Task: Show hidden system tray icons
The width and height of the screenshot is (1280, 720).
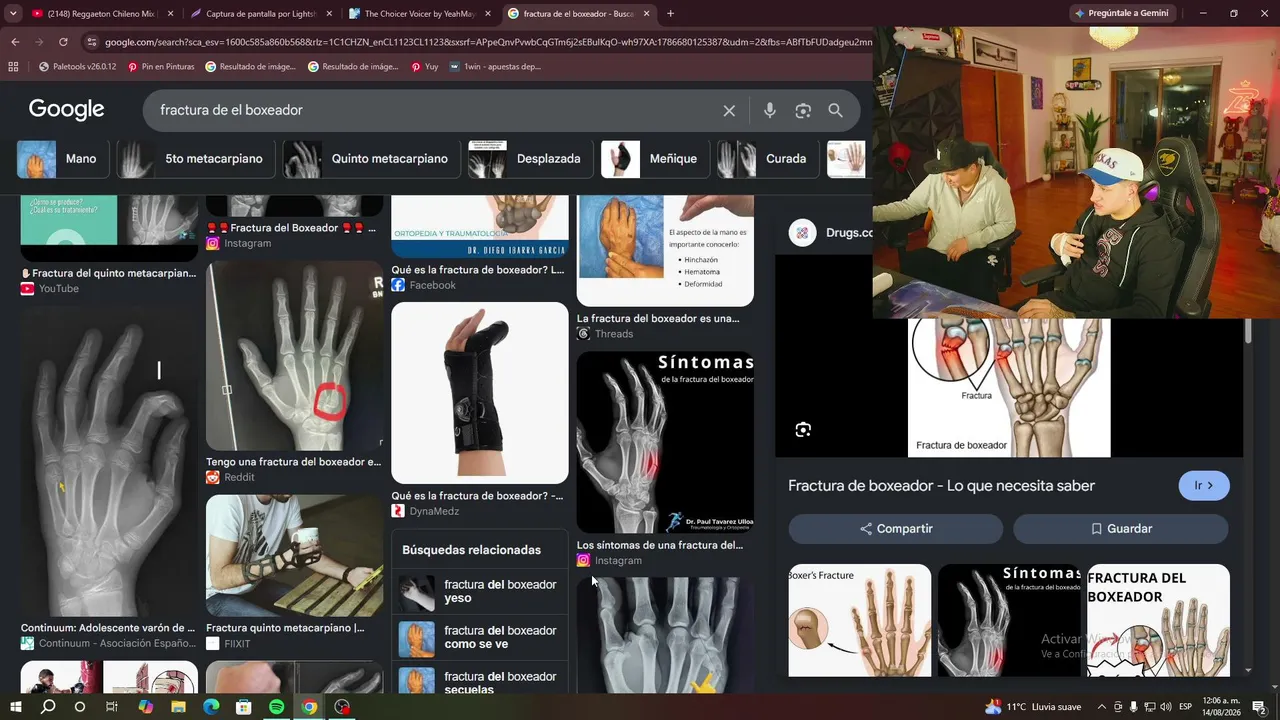Action: point(1102,707)
